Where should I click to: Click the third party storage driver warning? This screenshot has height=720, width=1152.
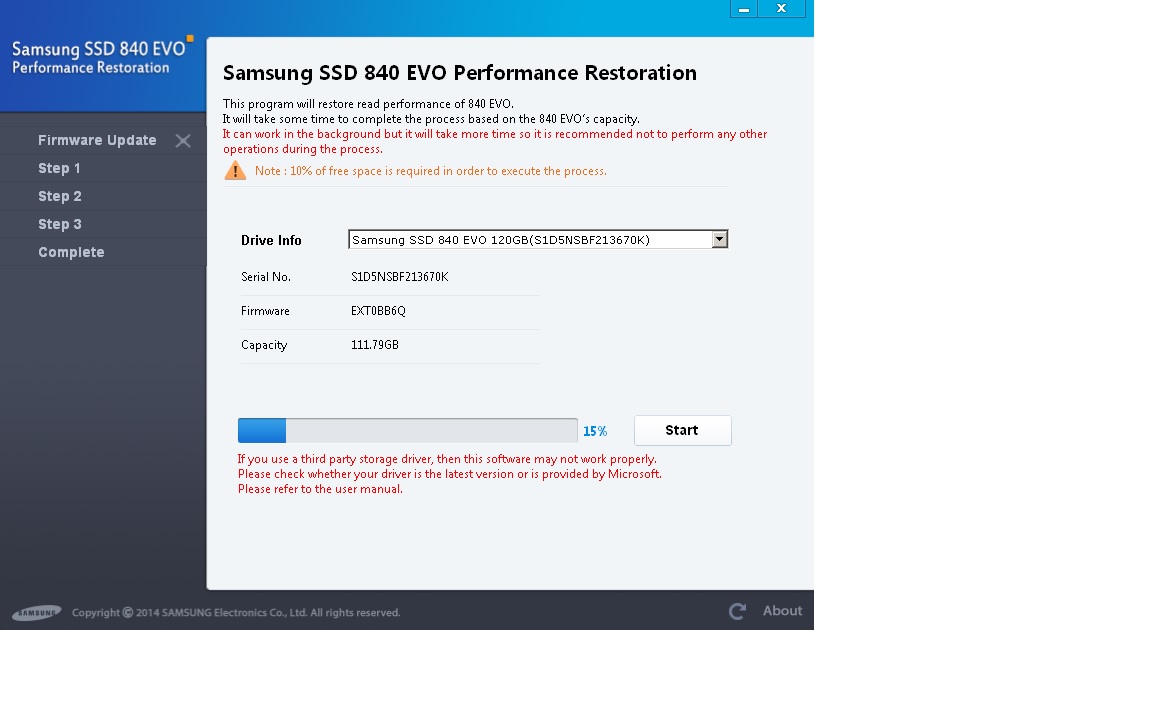[x=447, y=459]
